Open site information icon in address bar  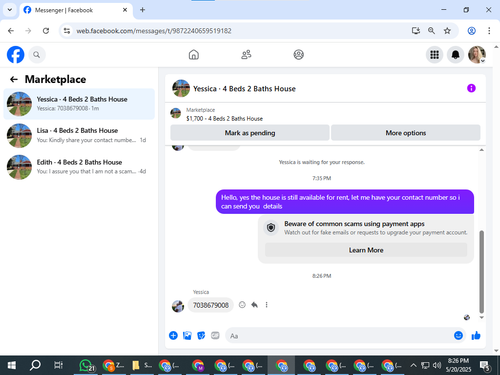[x=67, y=31]
